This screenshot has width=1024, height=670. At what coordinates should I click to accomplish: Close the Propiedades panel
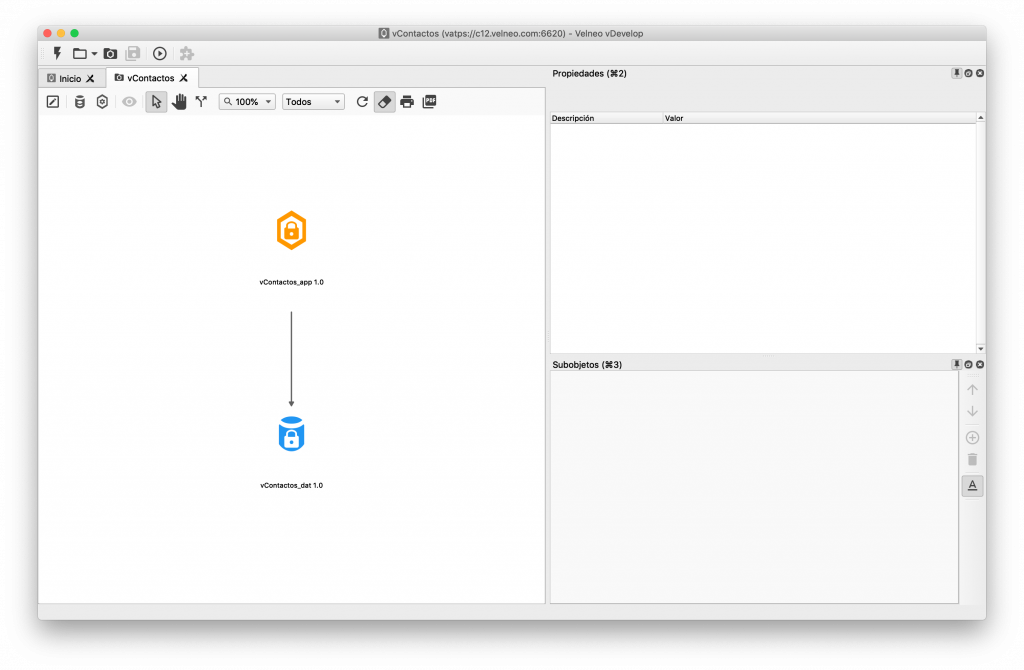tap(980, 73)
